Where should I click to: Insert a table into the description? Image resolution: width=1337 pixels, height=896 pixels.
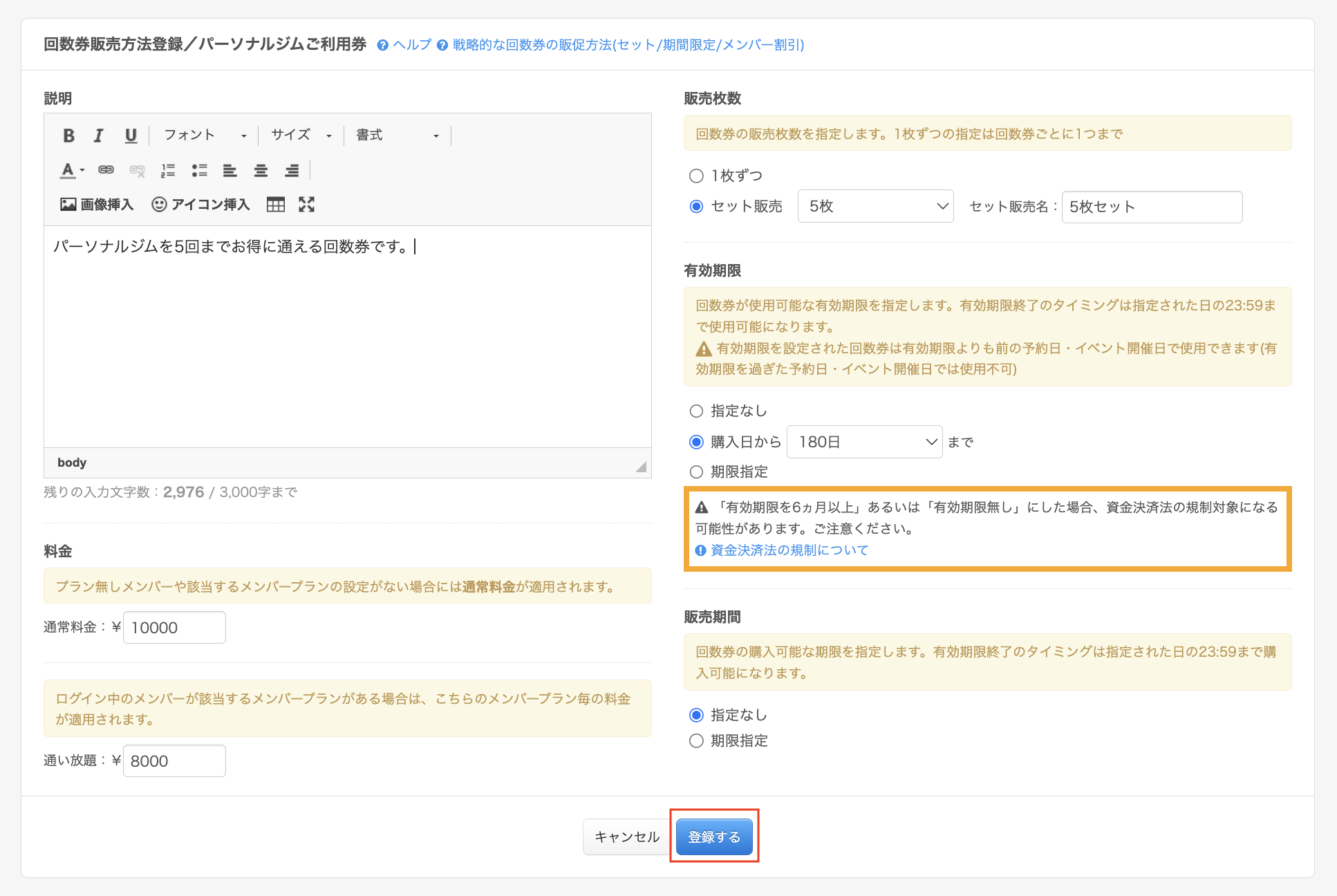click(276, 205)
